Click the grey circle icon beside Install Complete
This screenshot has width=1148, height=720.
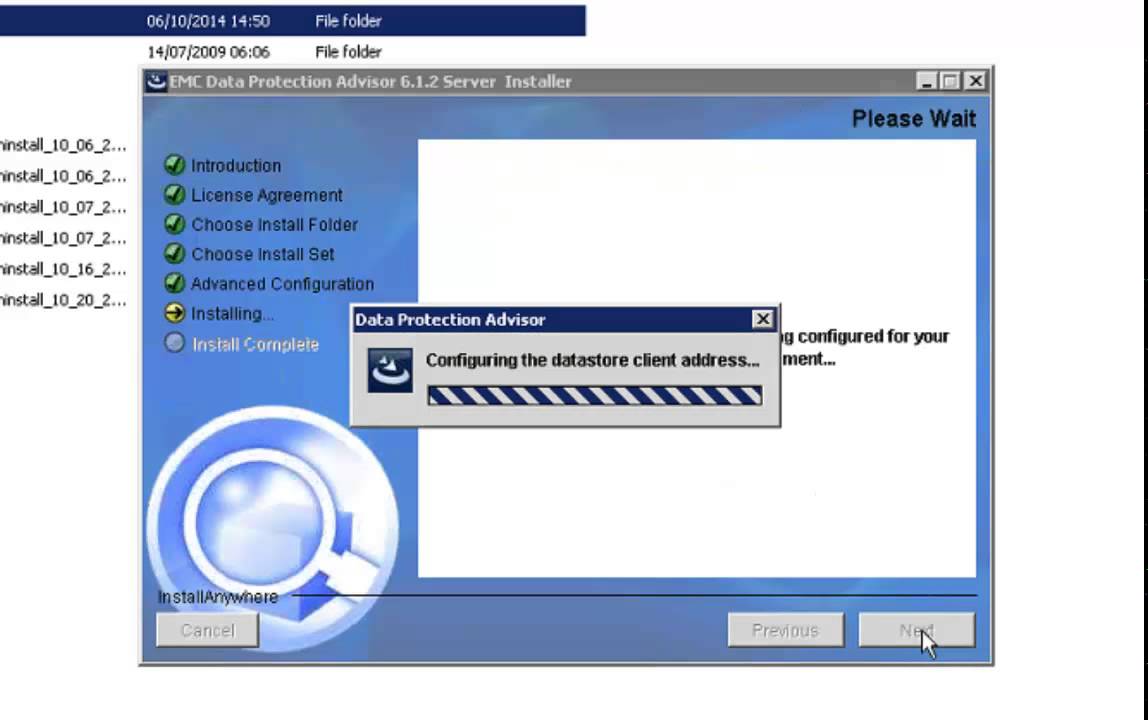point(174,343)
